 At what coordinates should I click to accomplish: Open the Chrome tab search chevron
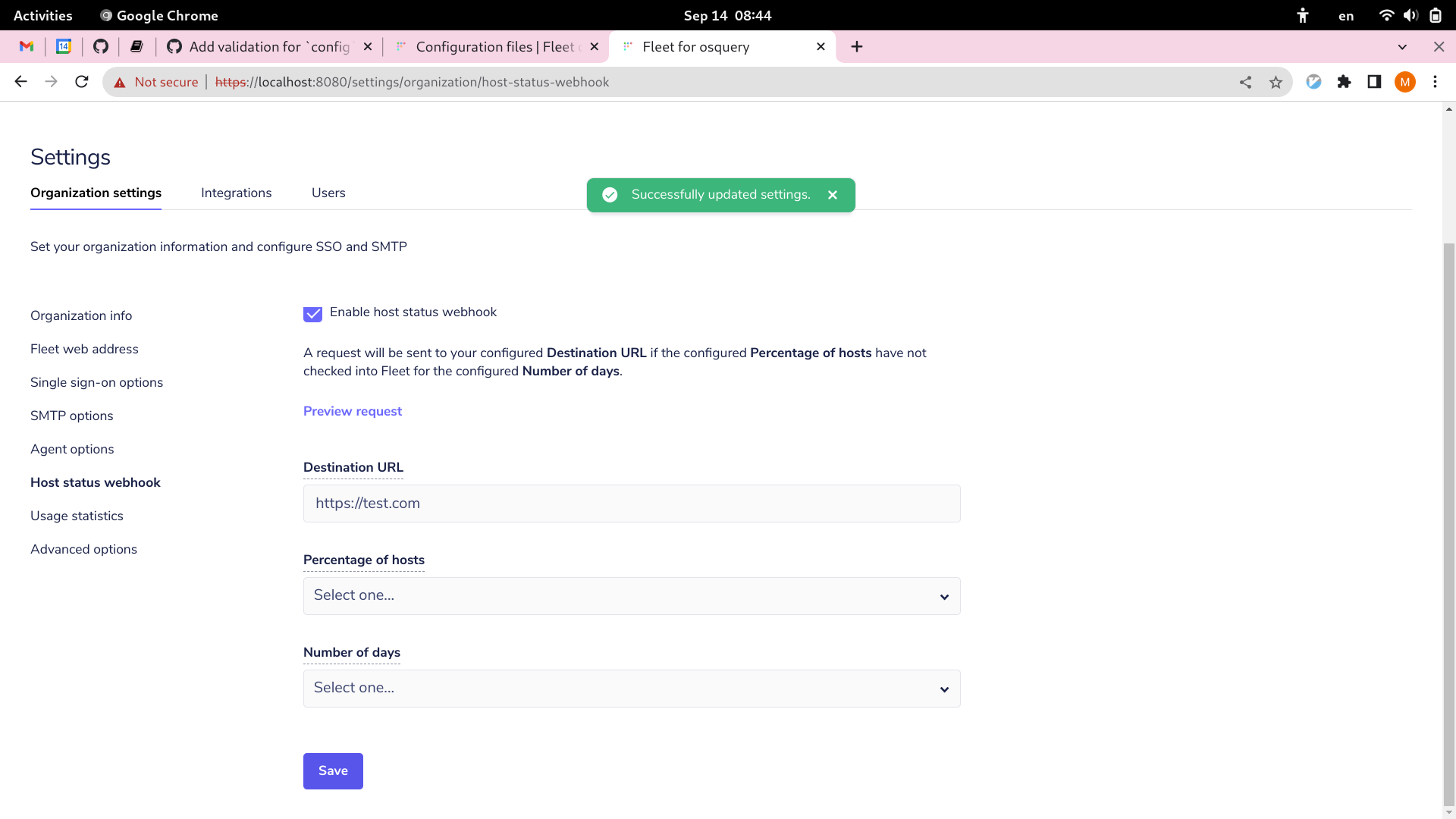[1402, 46]
